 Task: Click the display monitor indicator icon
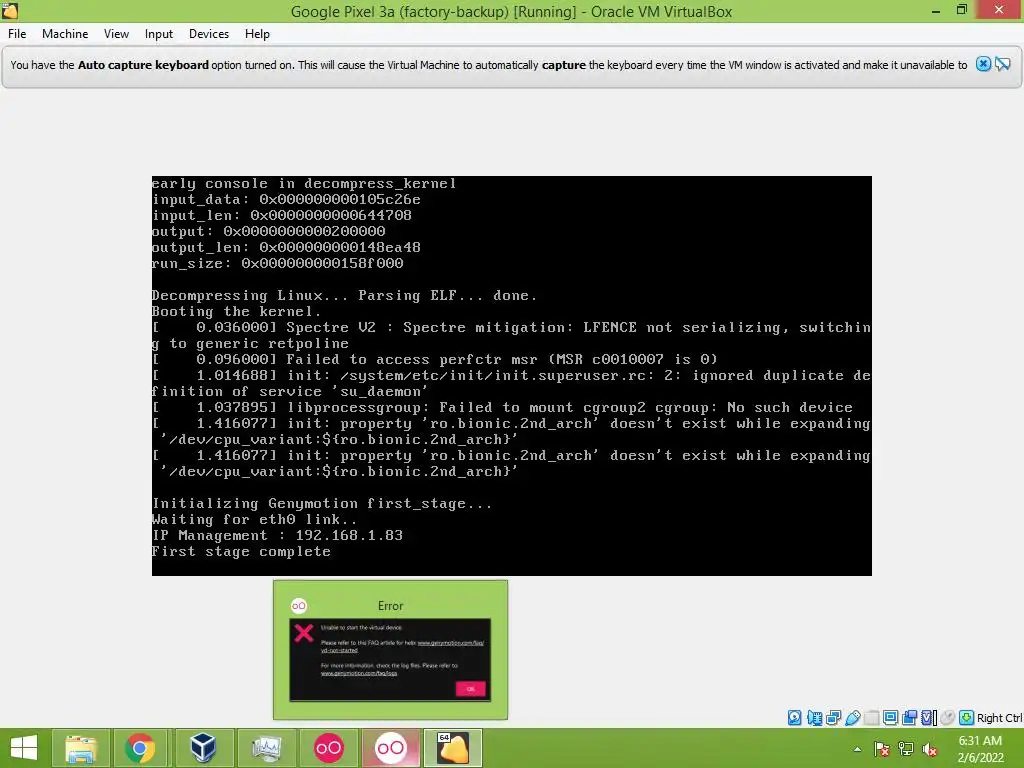(x=890, y=718)
